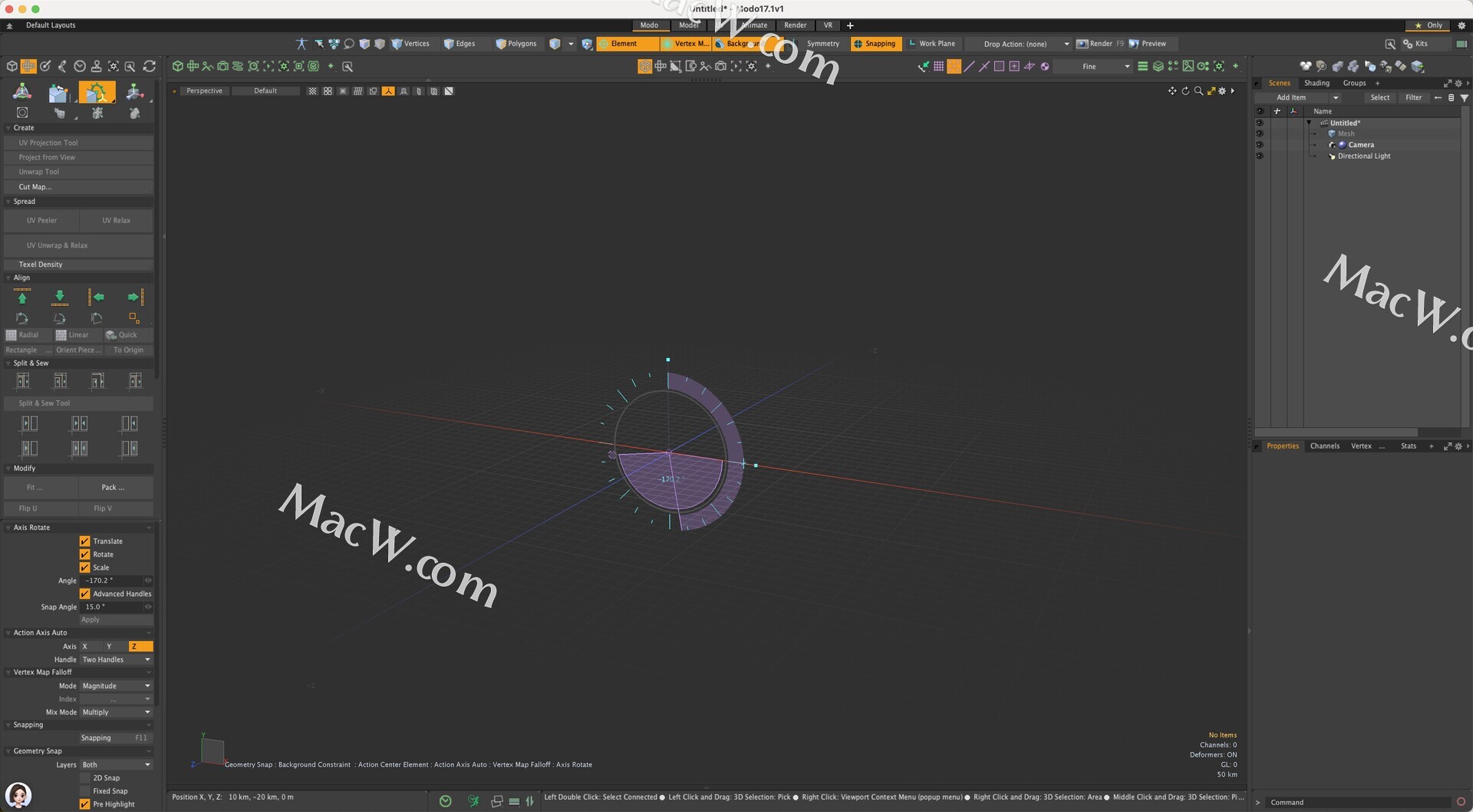This screenshot has width=1473, height=812.
Task: Click the white spheres materials icon above Scenes
Action: coord(1305,67)
